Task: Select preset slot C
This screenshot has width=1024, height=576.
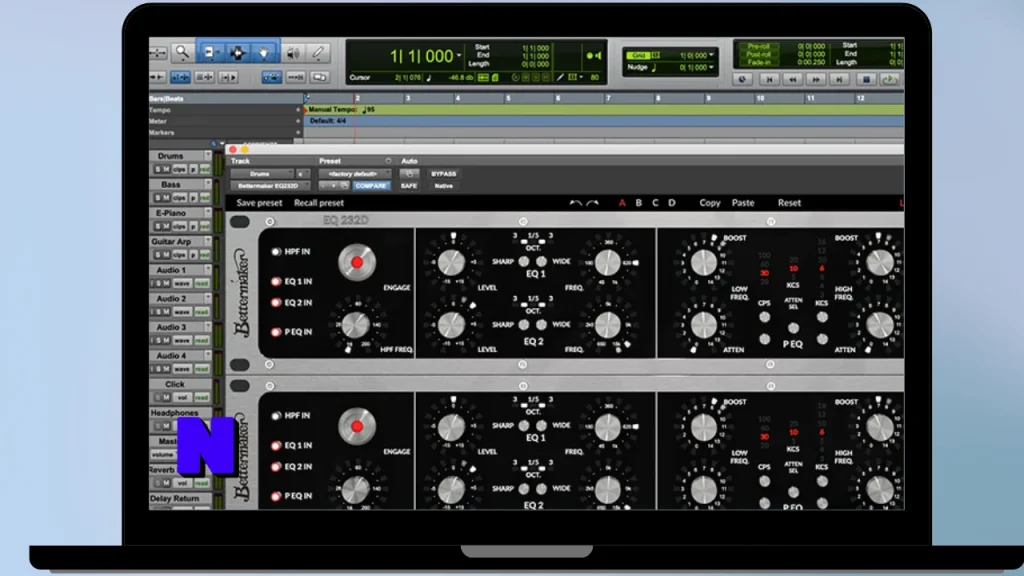Action: point(655,203)
